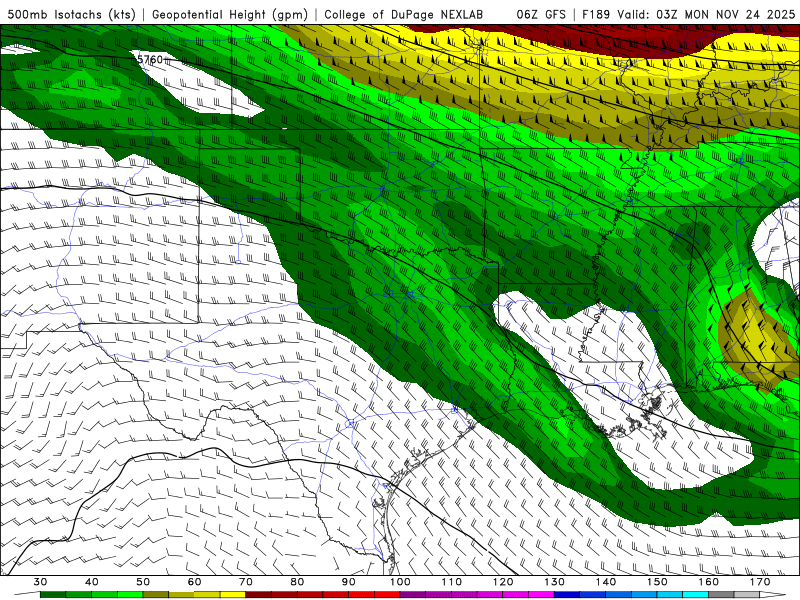Click the darkest green swatch at legend start
Screen dimensions: 800x600
tap(53, 595)
